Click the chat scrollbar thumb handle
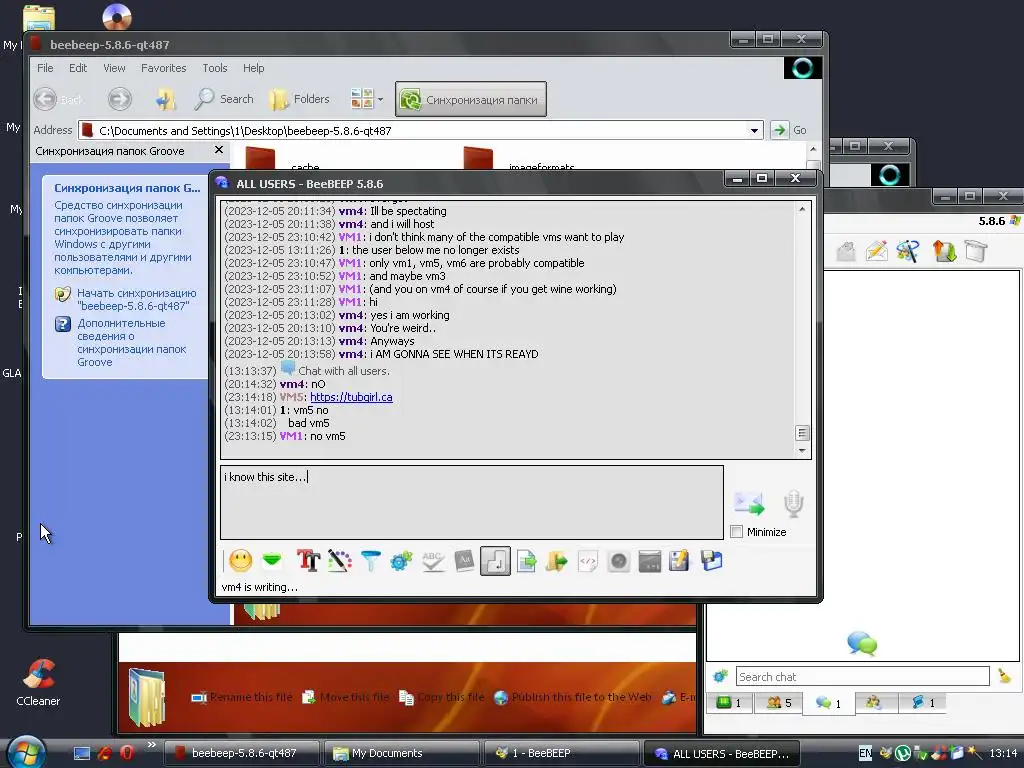 (802, 433)
